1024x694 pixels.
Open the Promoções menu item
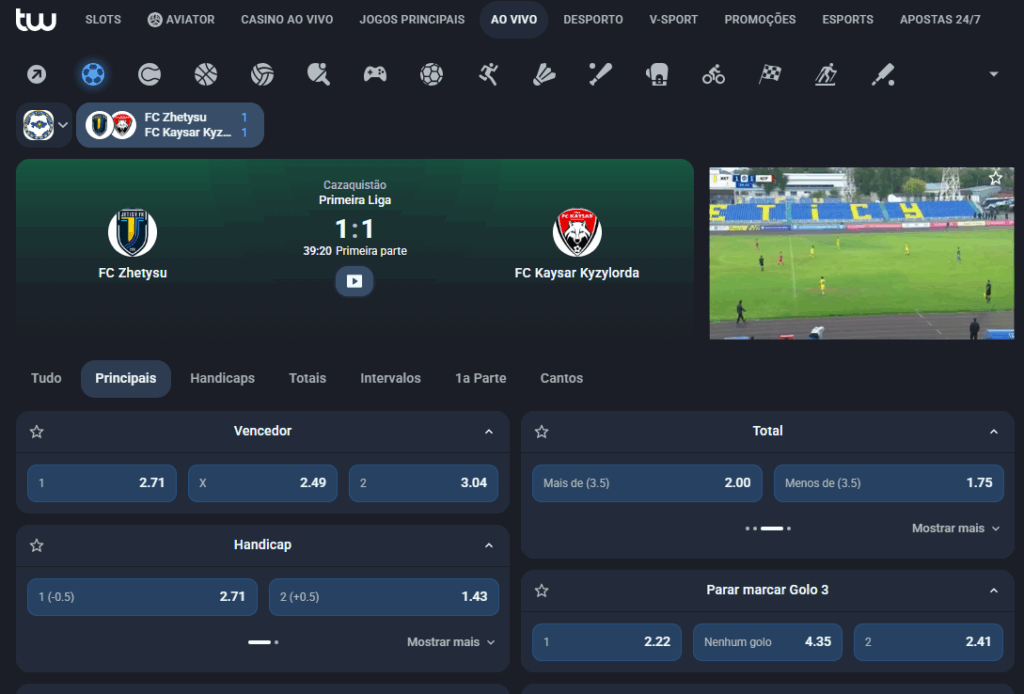click(x=760, y=19)
